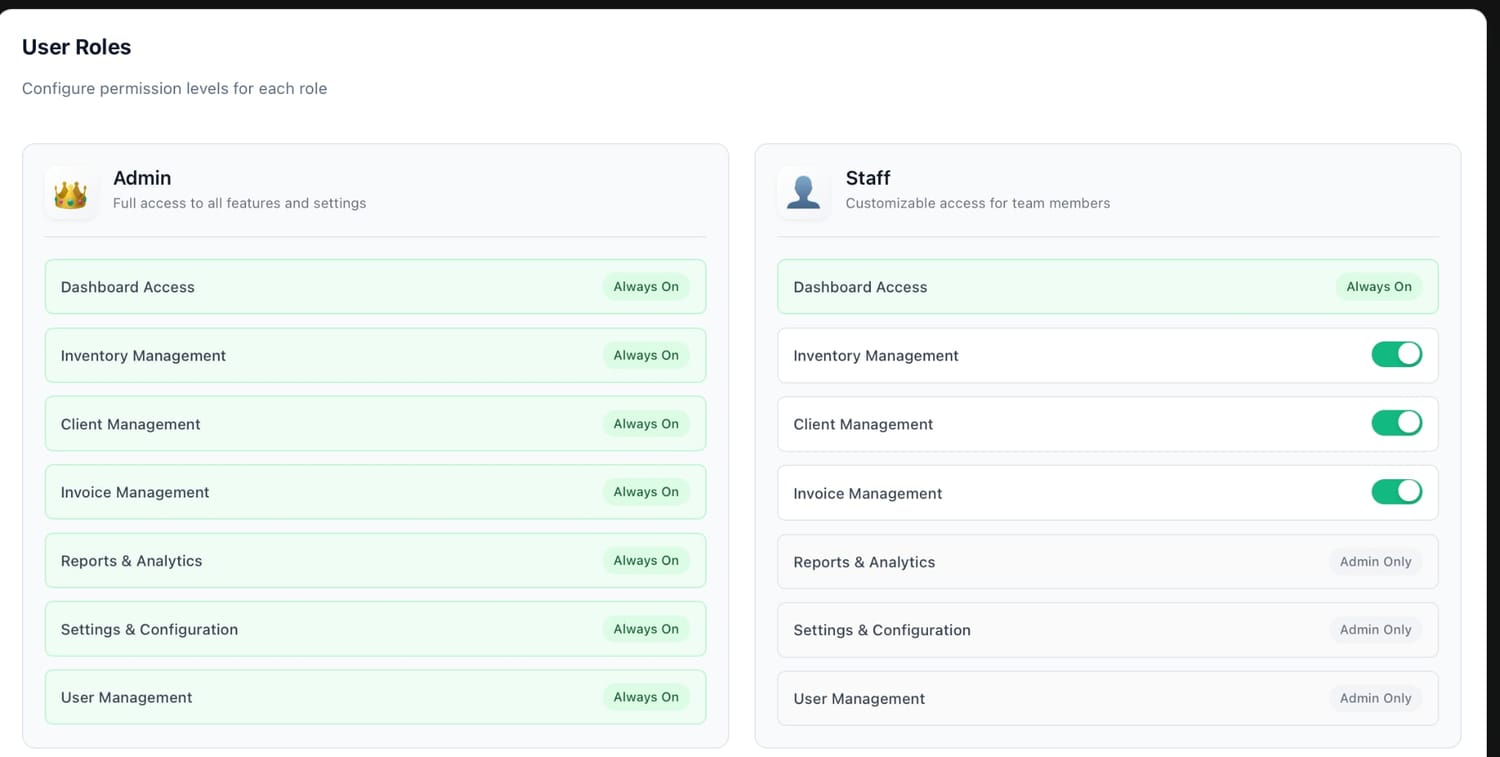Click Staff Dashboard Access Always On badge
The width and height of the screenshot is (1500, 757).
click(x=1378, y=287)
